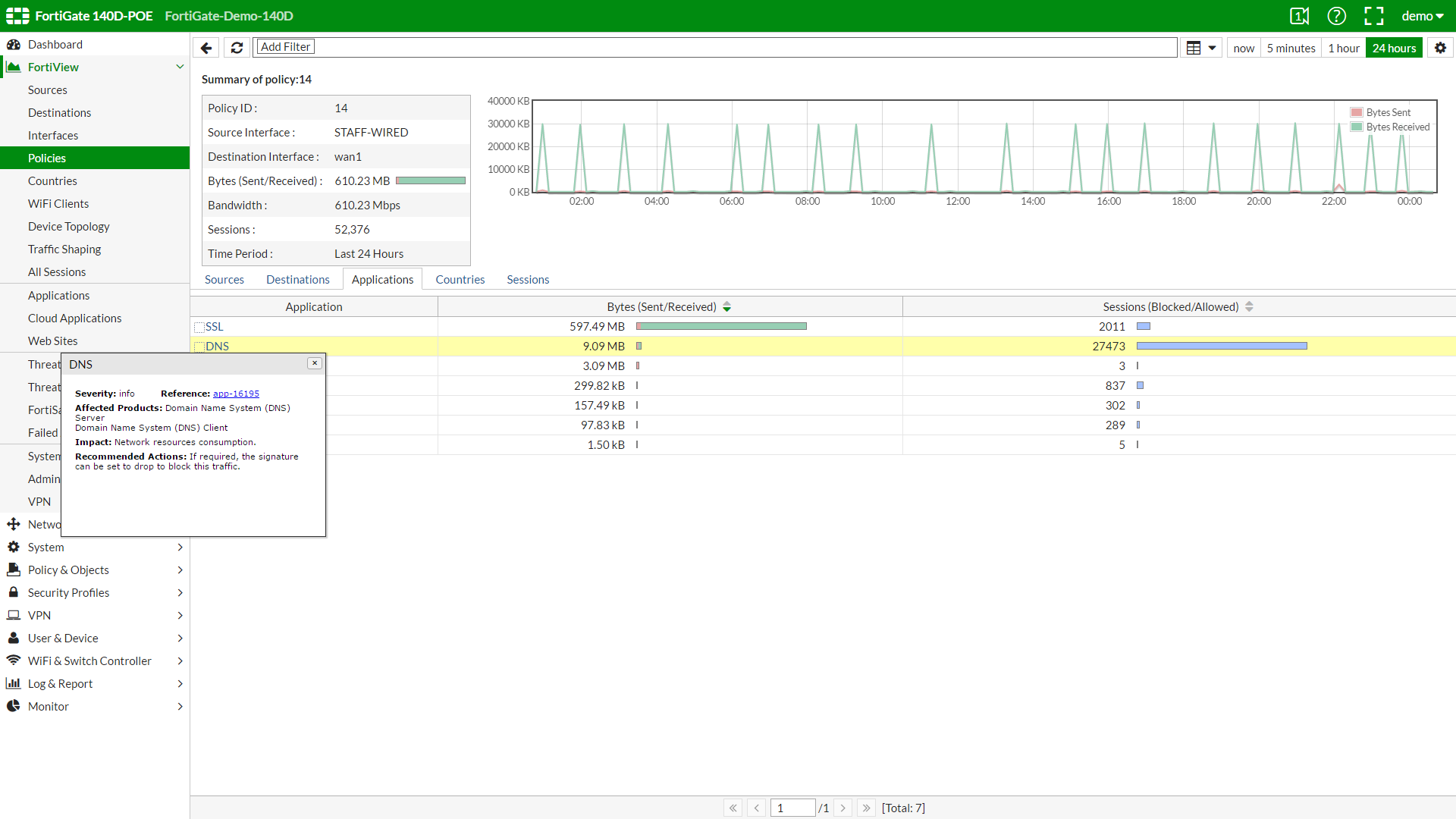Open the Countries tab

click(x=460, y=279)
